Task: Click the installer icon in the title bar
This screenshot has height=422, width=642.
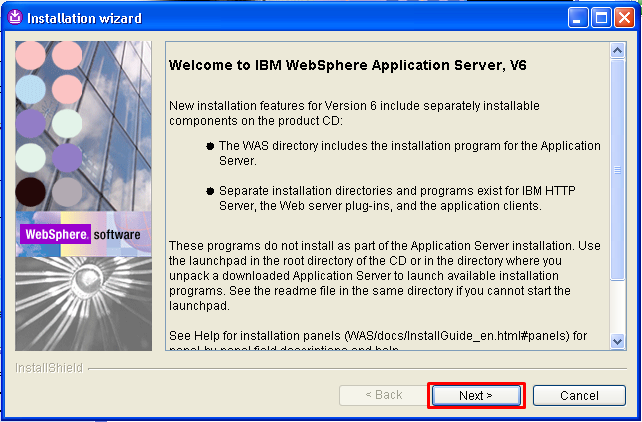Action: pyautogui.click(x=15, y=18)
